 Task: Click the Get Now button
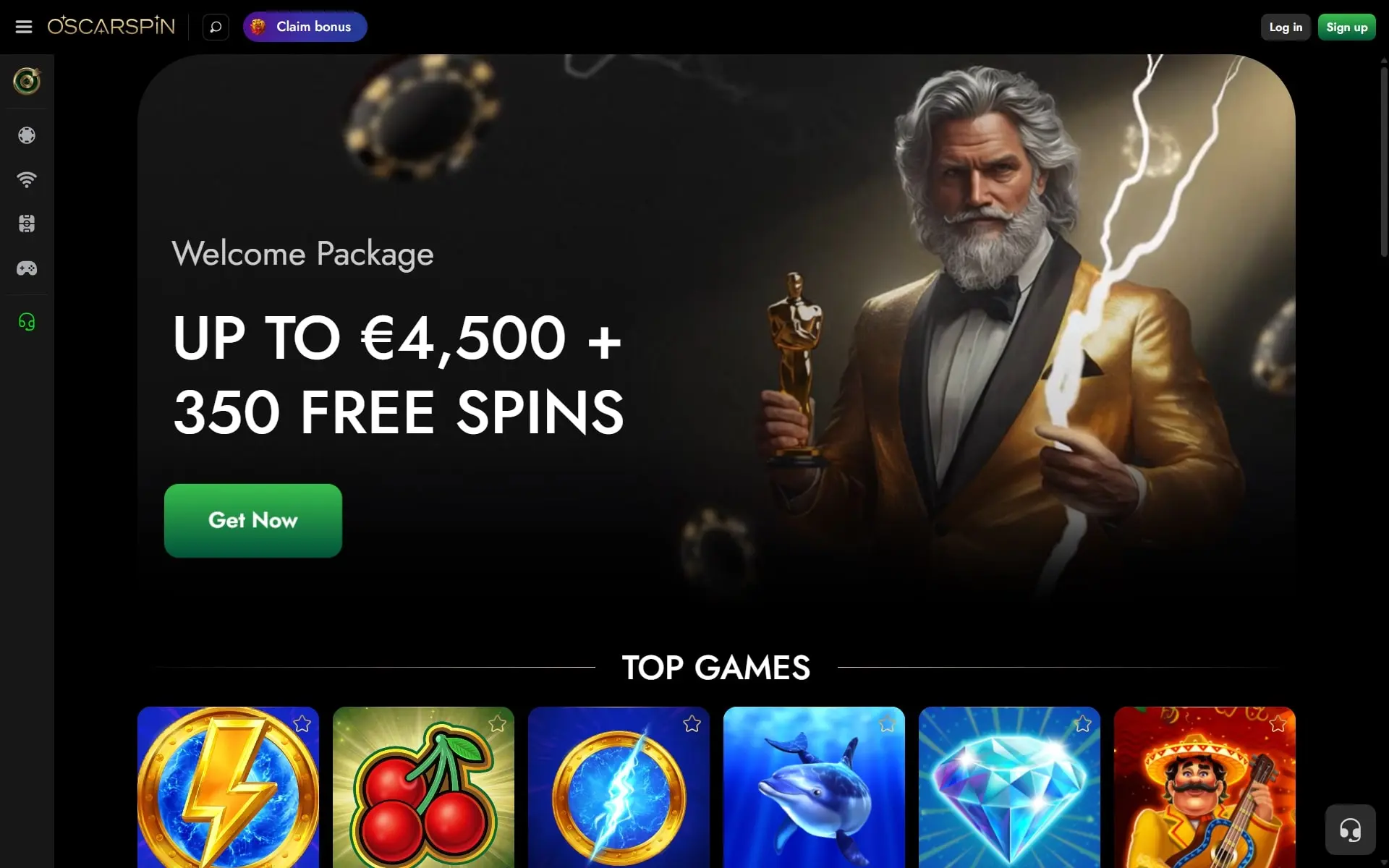coord(253,521)
